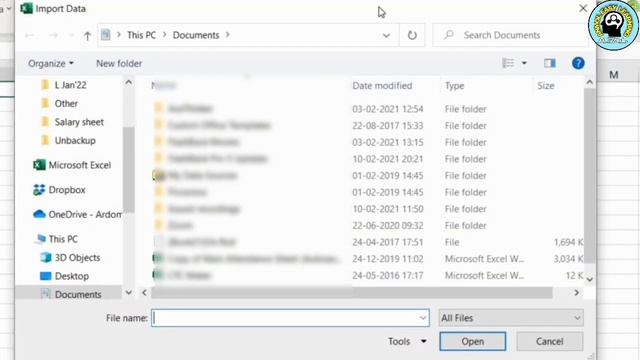640x360 pixels.
Task: Select Dropbox in navigation pane
Action: [x=67, y=190]
